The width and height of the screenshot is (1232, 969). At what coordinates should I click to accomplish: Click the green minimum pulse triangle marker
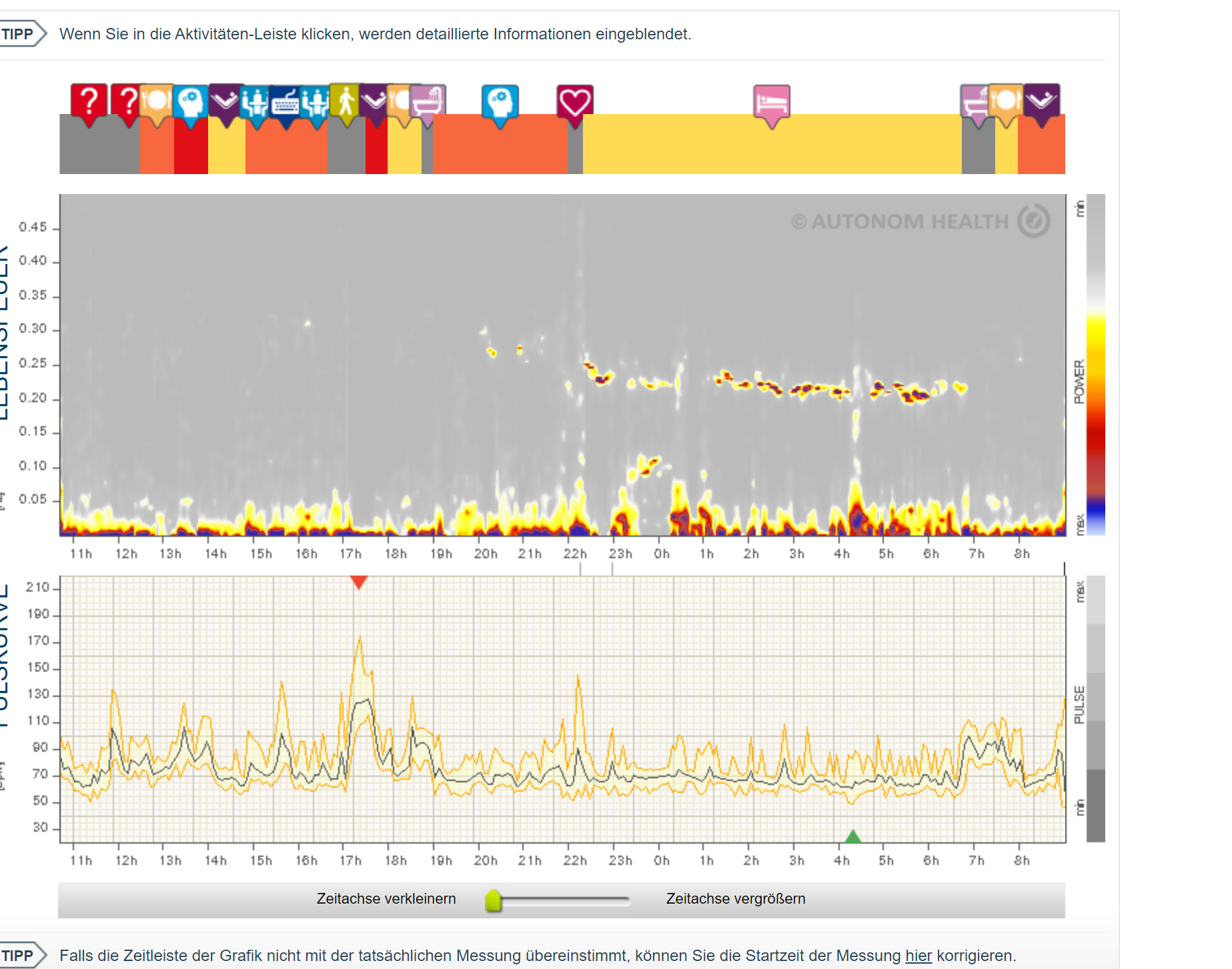coord(852,836)
